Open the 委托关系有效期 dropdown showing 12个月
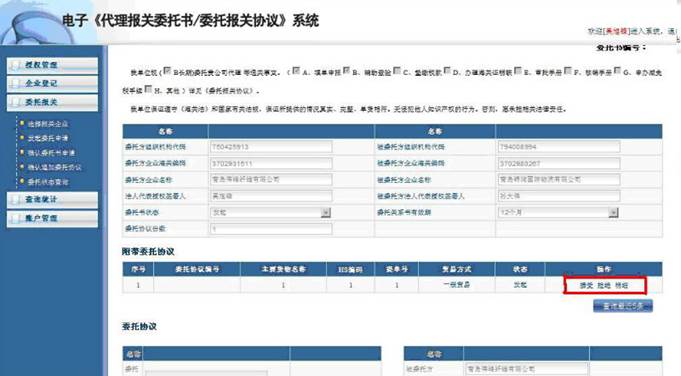 pos(558,212)
